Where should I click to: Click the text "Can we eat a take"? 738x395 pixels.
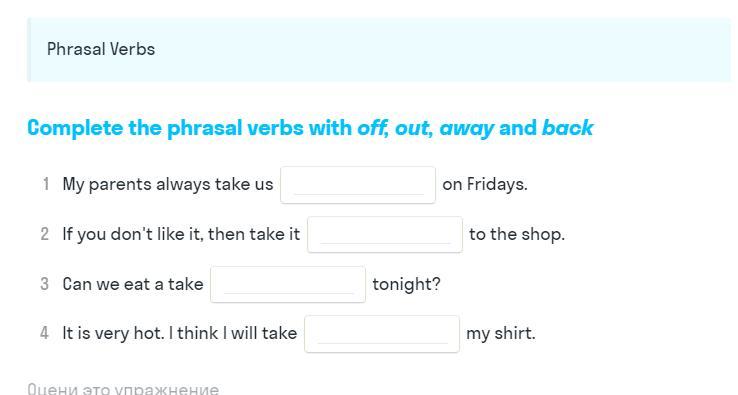point(133,284)
